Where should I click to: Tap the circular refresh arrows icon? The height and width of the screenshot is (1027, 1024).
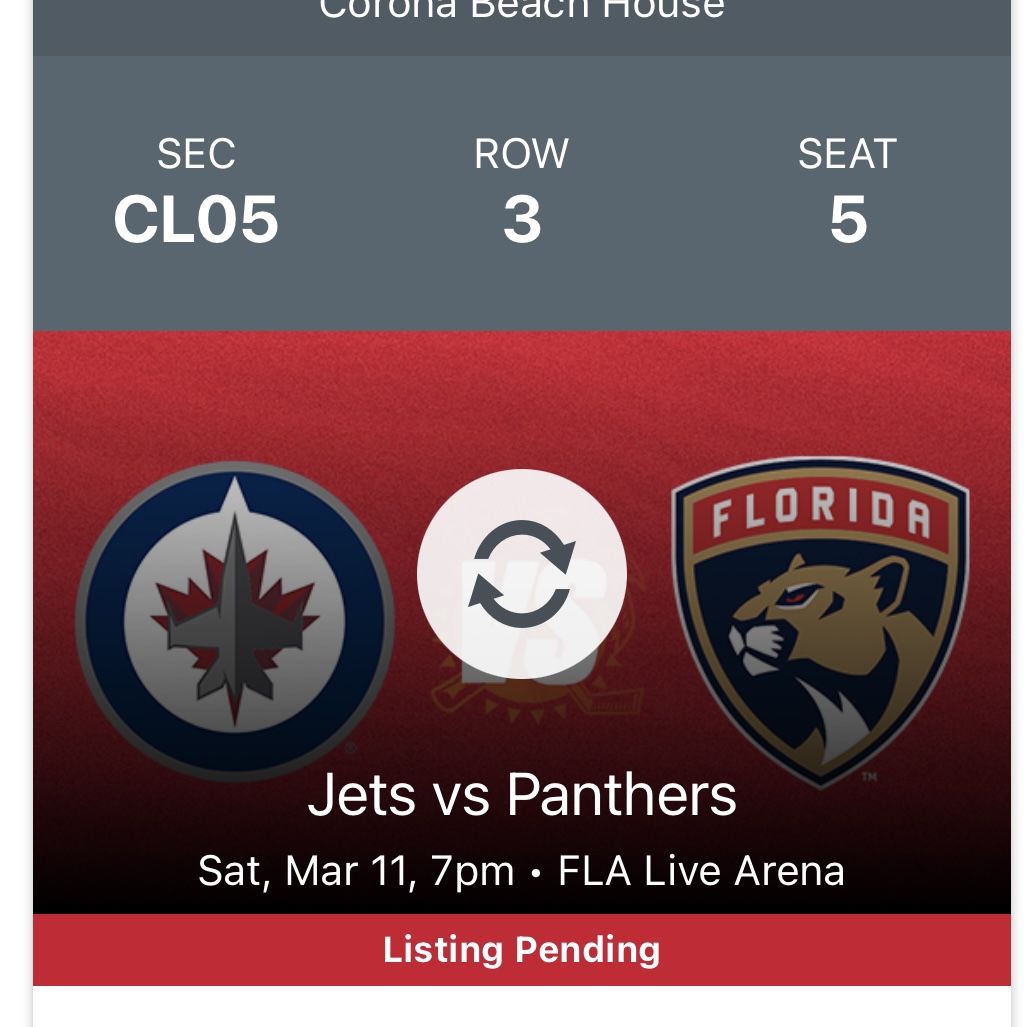coord(522,574)
